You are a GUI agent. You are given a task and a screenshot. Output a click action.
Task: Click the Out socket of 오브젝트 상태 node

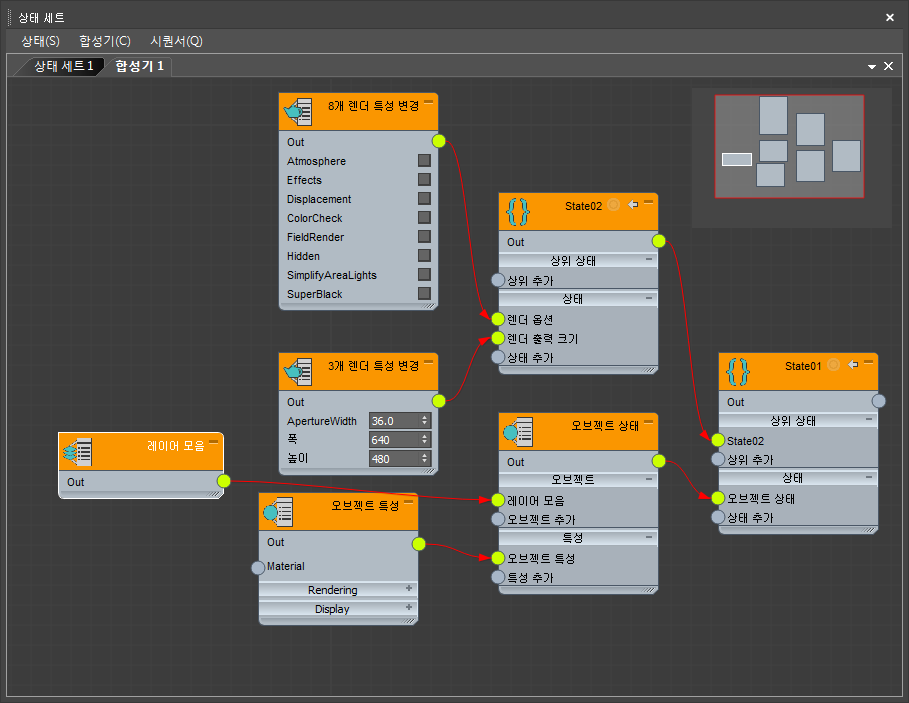(659, 461)
